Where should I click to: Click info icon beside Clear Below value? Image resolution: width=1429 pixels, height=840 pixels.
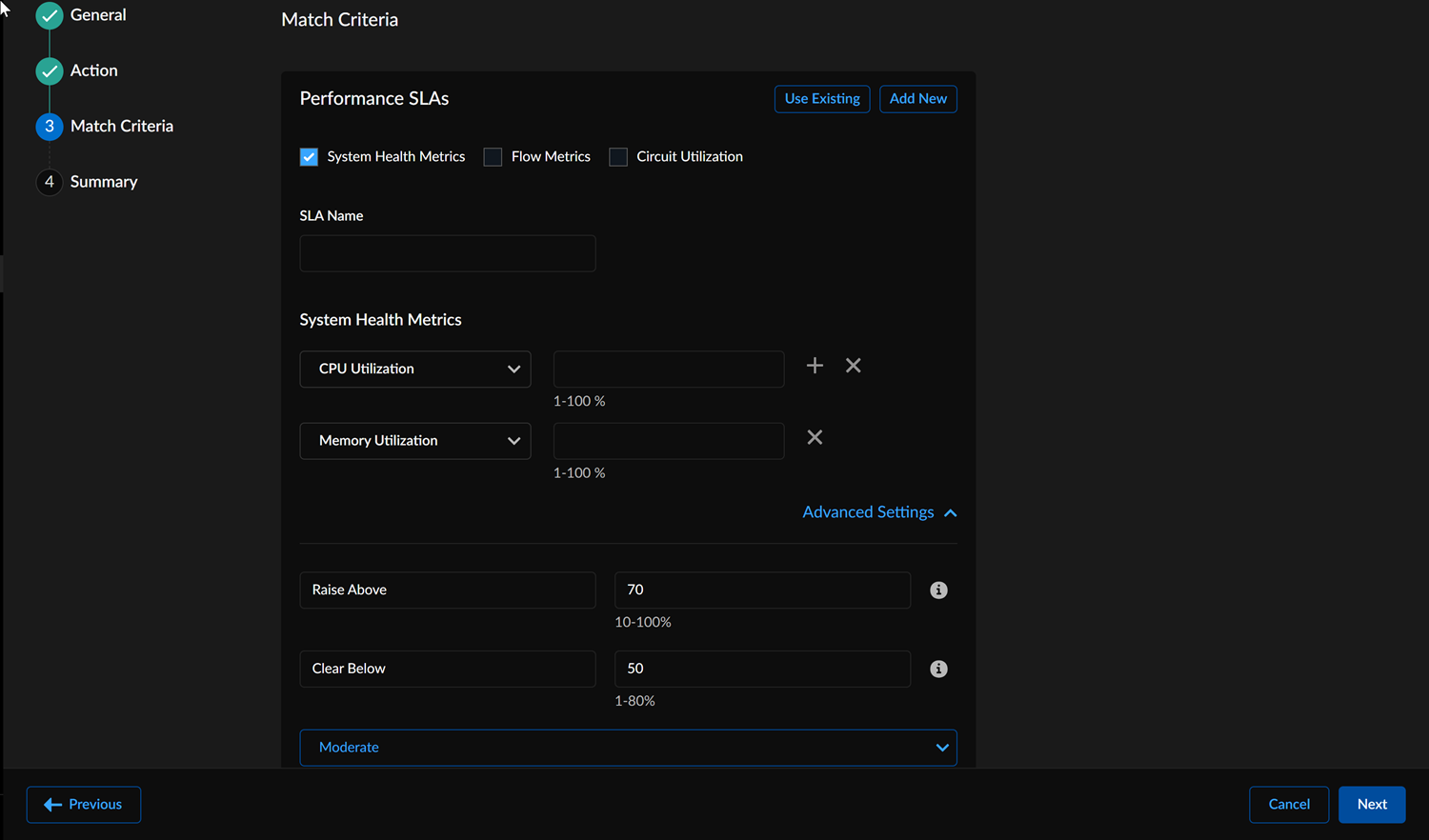[x=938, y=669]
